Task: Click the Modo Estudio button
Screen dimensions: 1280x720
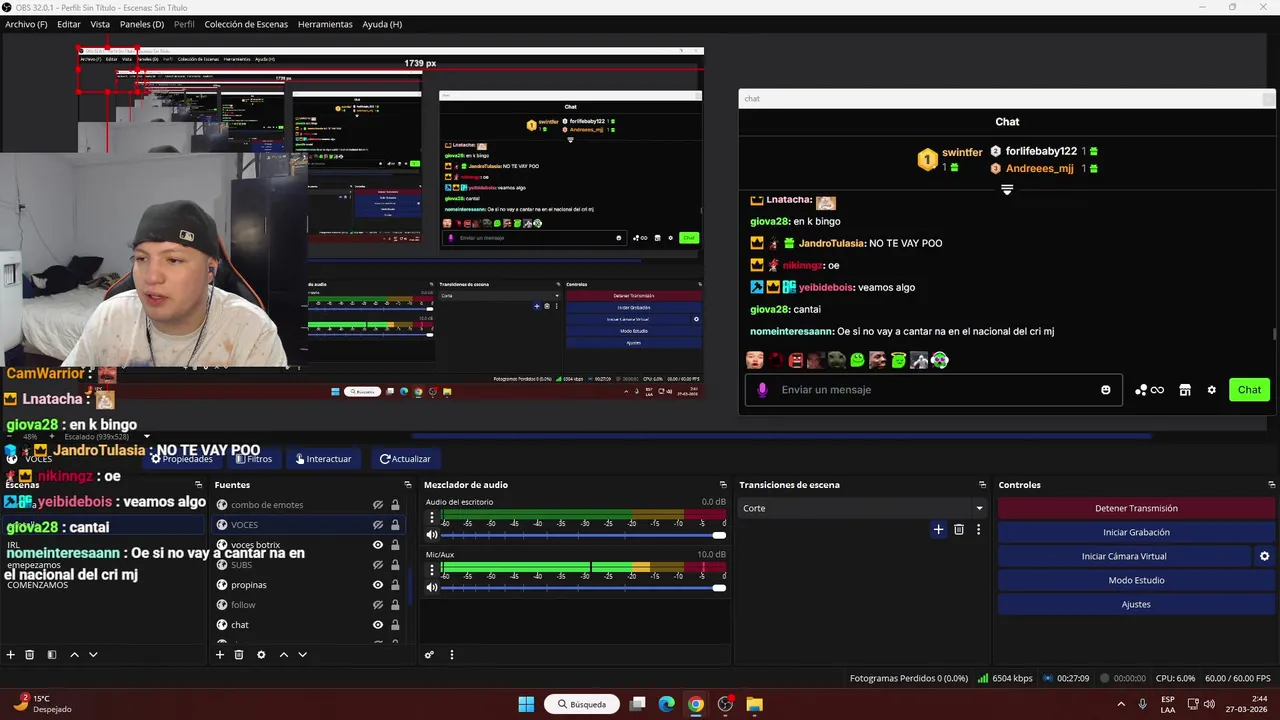Action: pos(1136,580)
